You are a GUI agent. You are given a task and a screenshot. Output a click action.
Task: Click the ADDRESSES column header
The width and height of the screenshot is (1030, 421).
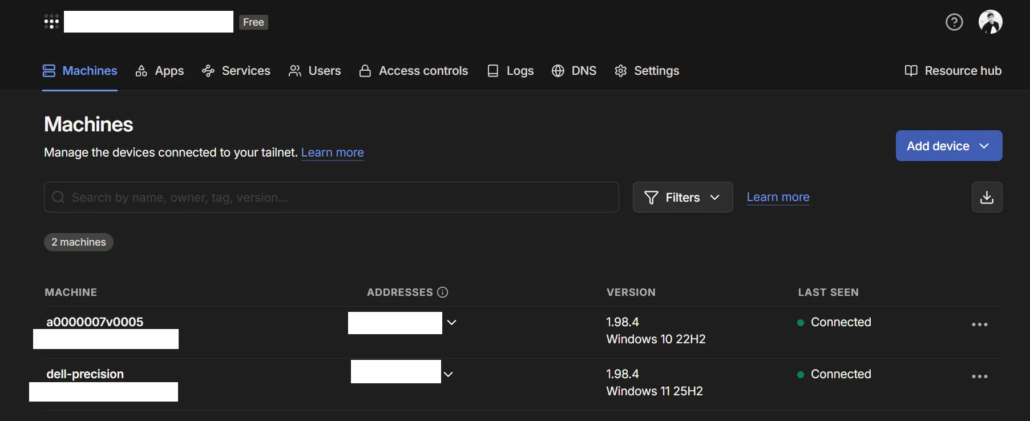coord(400,292)
